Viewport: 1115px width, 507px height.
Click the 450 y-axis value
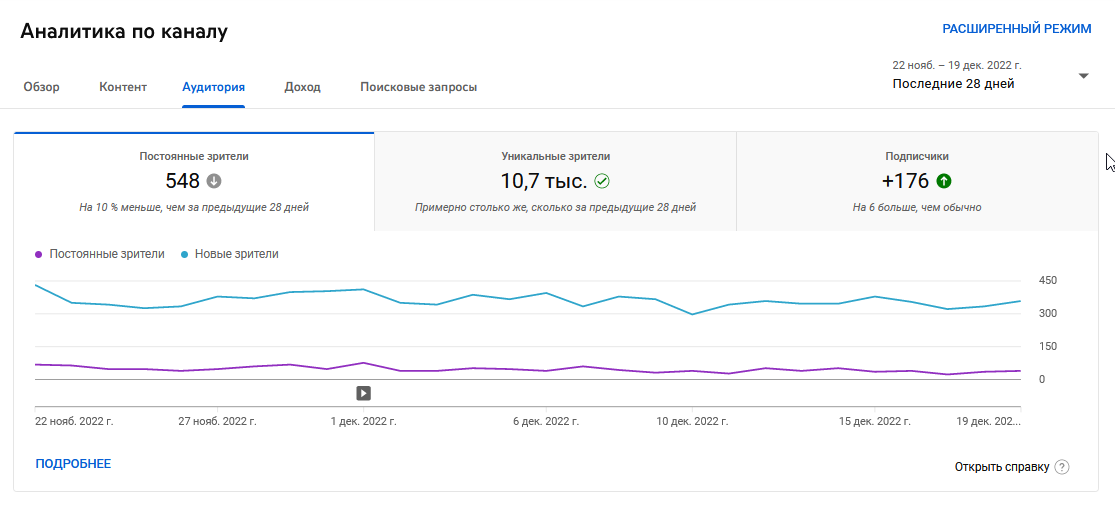tap(1047, 281)
